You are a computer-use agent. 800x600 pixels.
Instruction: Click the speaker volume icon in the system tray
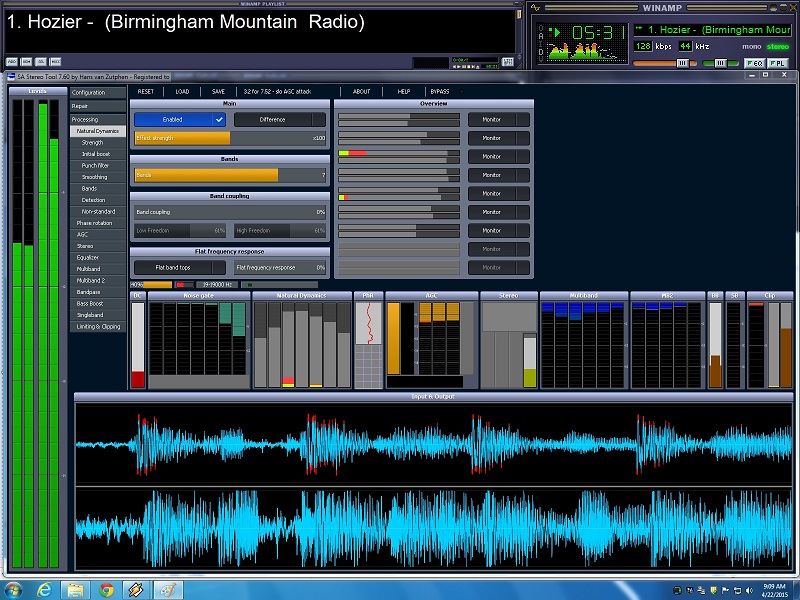(749, 590)
